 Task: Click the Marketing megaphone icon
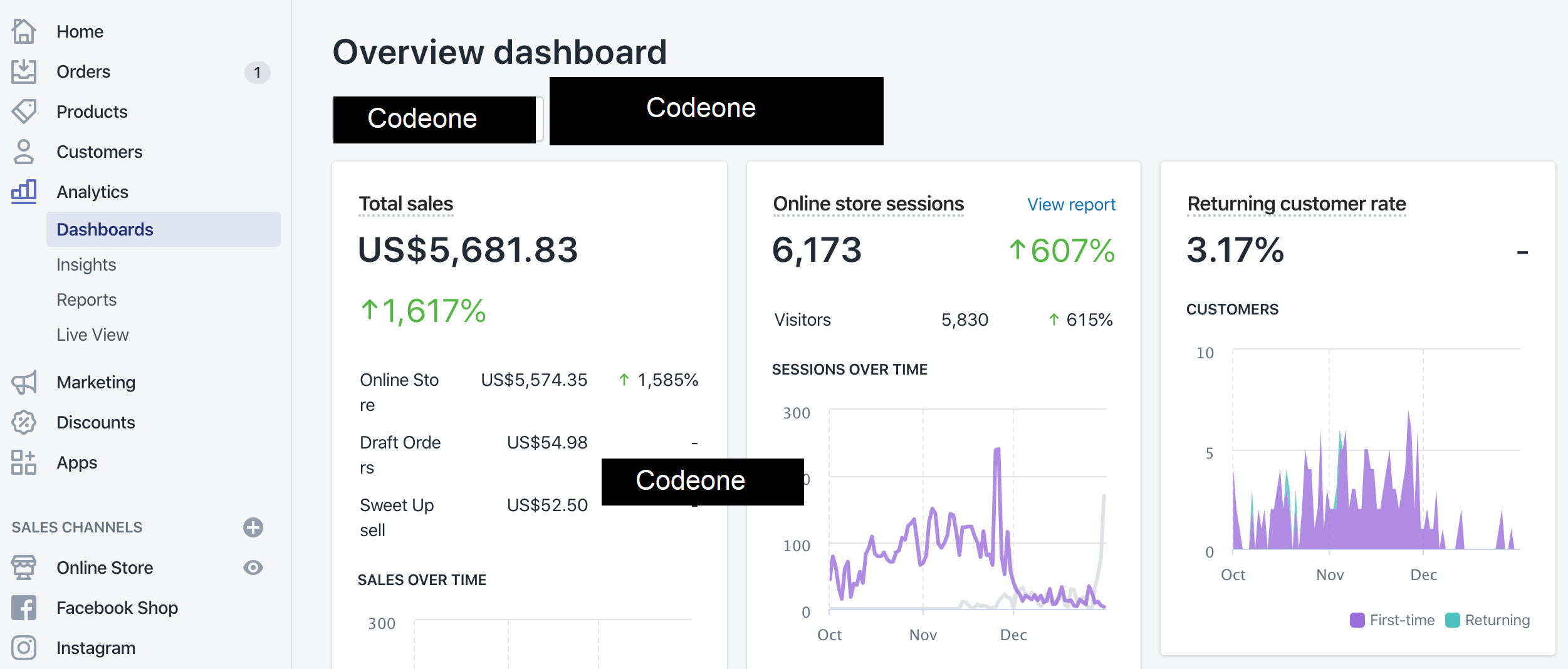(24, 382)
